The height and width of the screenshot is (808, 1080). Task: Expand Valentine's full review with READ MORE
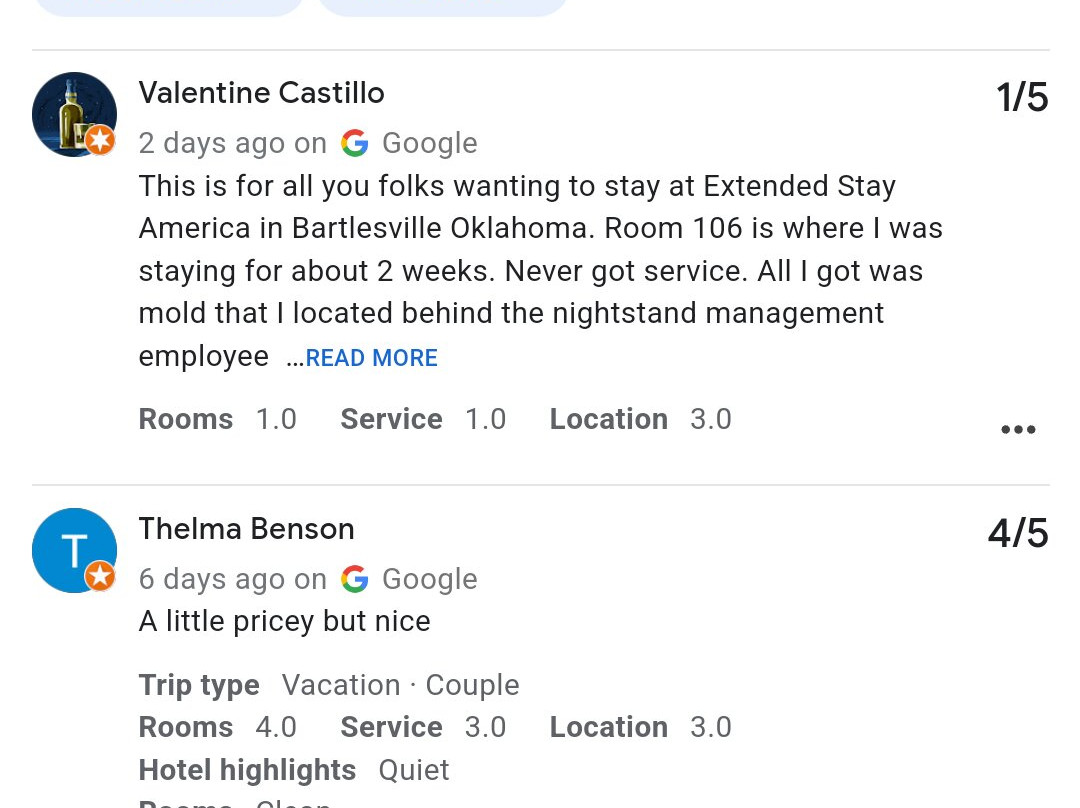point(371,358)
